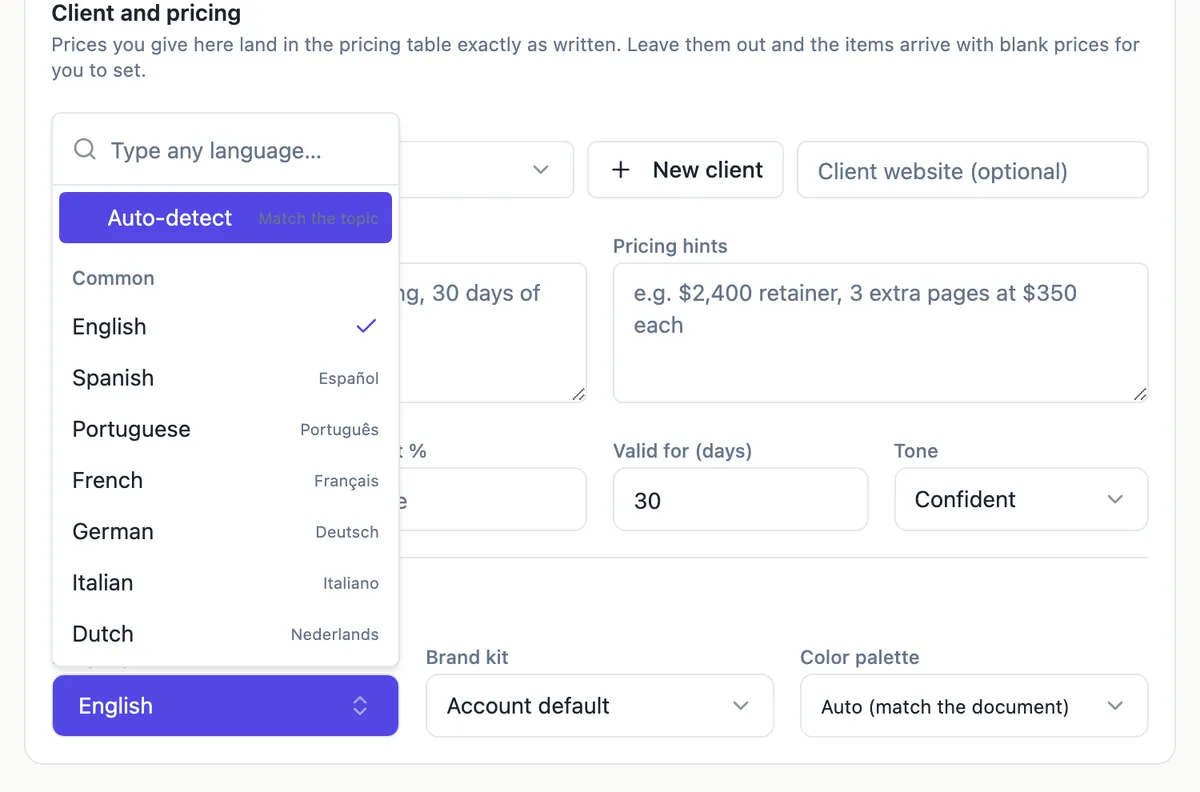1200x792 pixels.
Task: Click the plus icon on New client
Action: (x=620, y=170)
